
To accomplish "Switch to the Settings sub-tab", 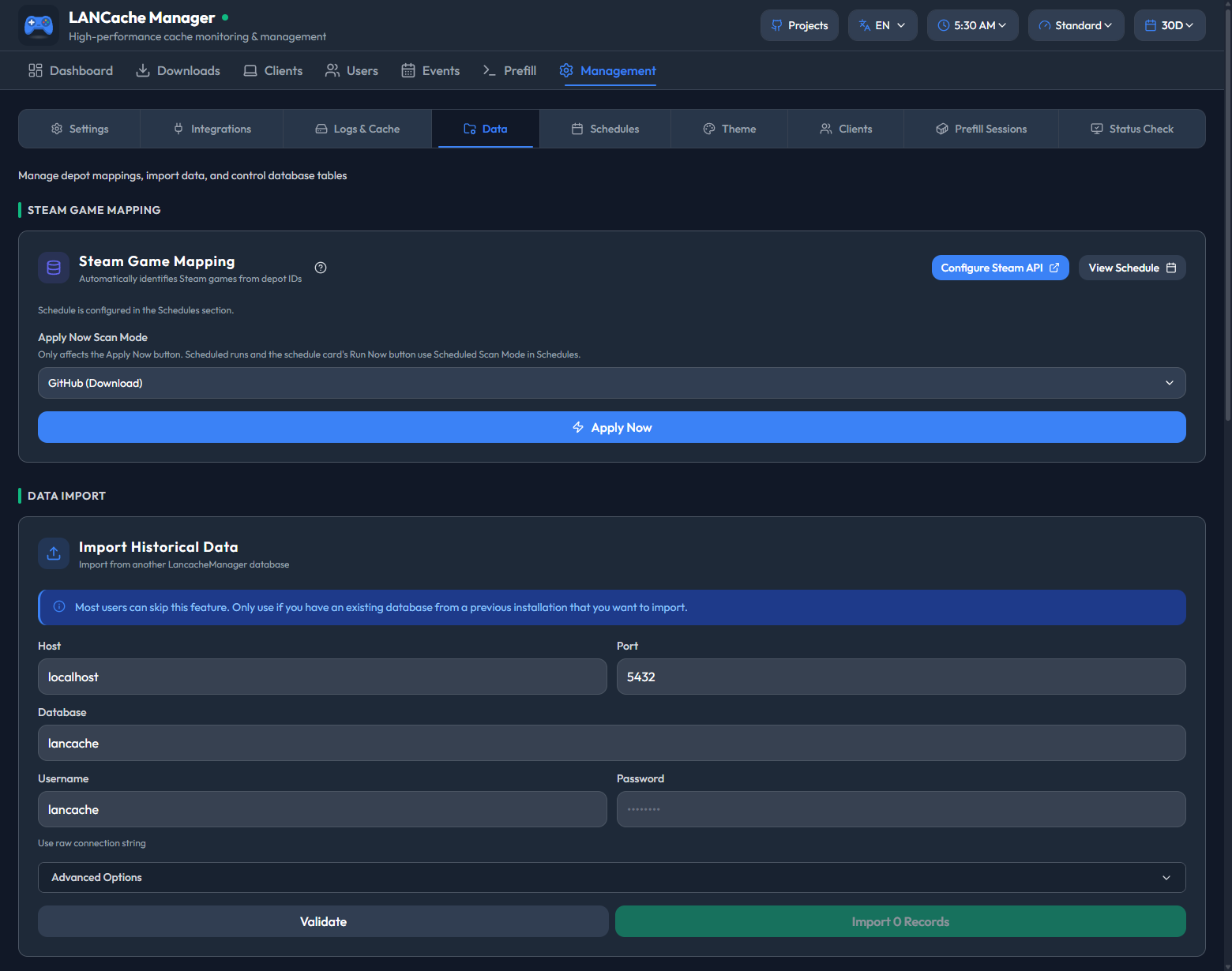I will [80, 129].
